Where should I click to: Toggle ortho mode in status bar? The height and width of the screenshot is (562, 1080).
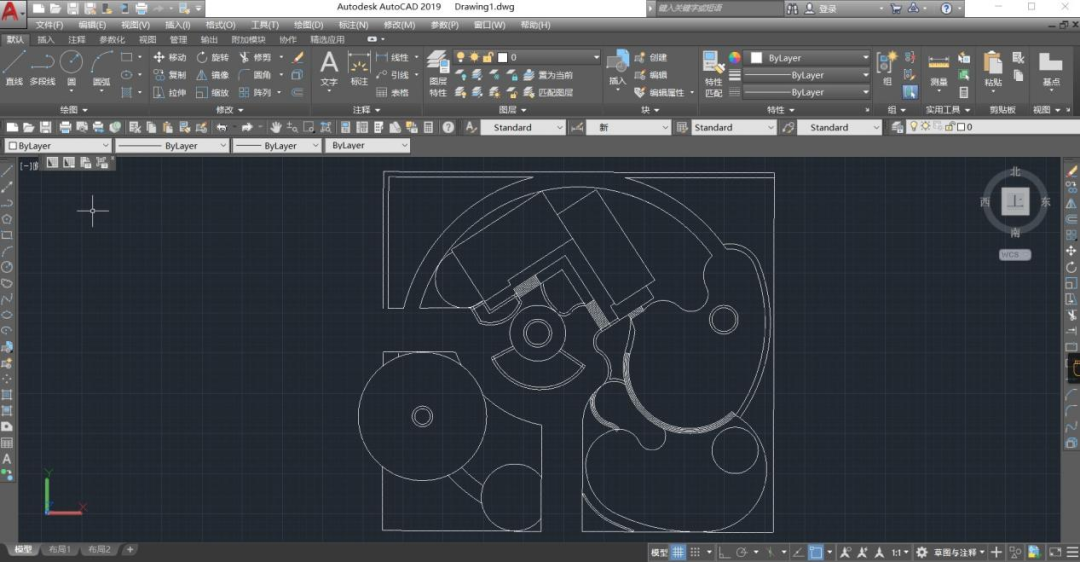(x=724, y=552)
